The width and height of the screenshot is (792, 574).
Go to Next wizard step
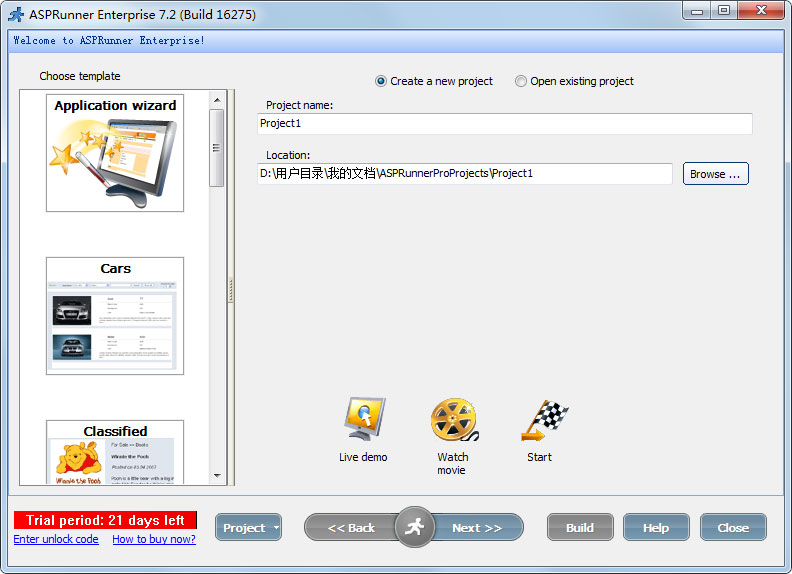(x=478, y=528)
